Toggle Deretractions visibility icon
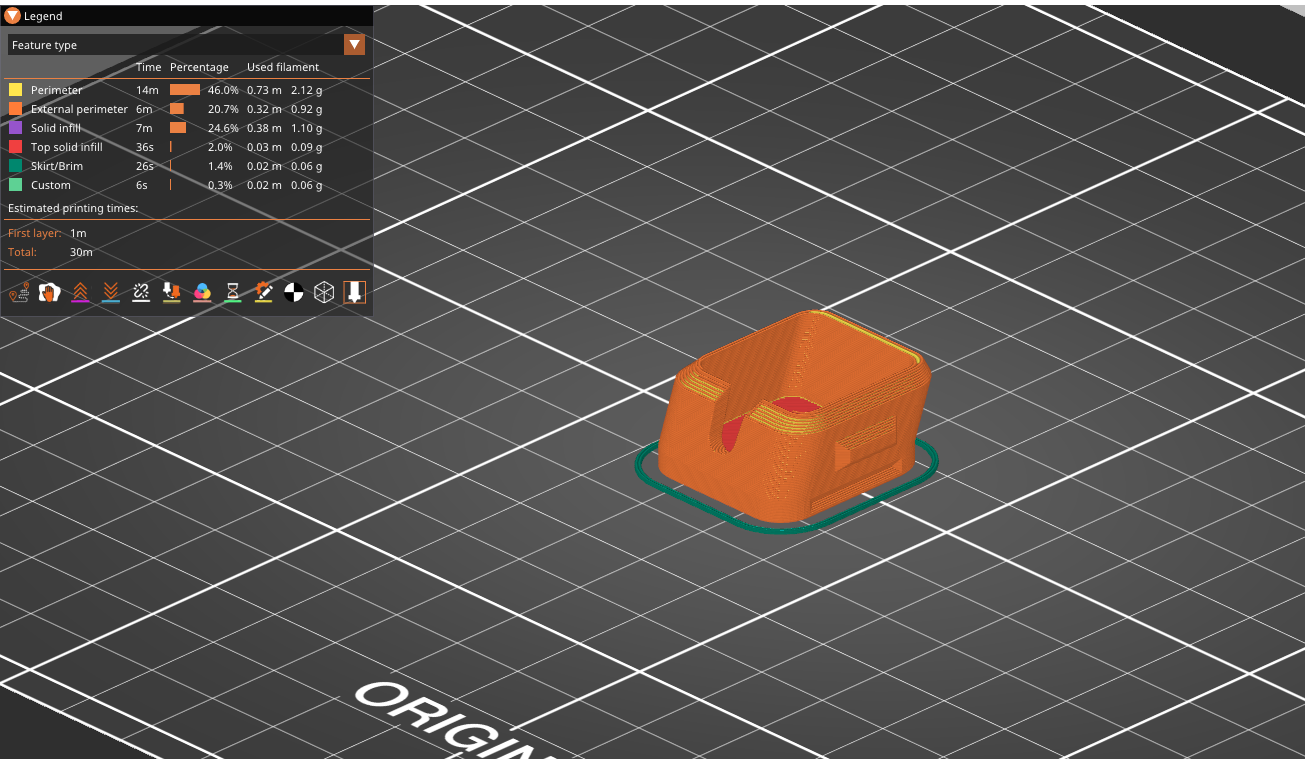The image size is (1305, 759). pyautogui.click(x=110, y=292)
